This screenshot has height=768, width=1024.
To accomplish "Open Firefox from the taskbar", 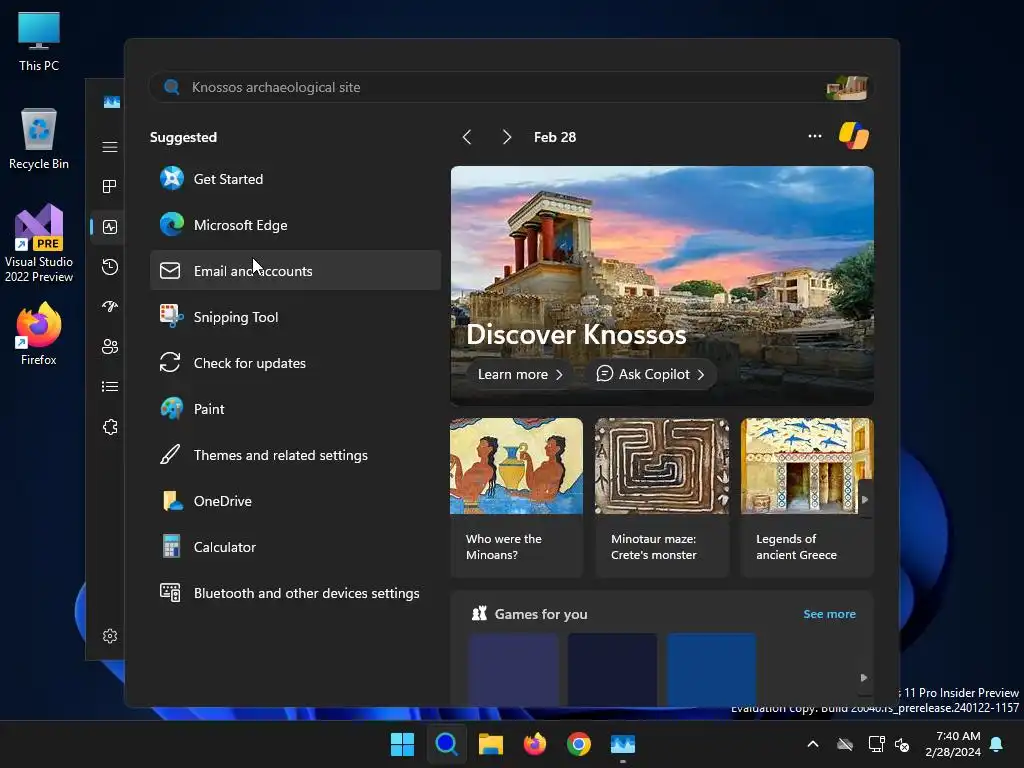I will 535,744.
